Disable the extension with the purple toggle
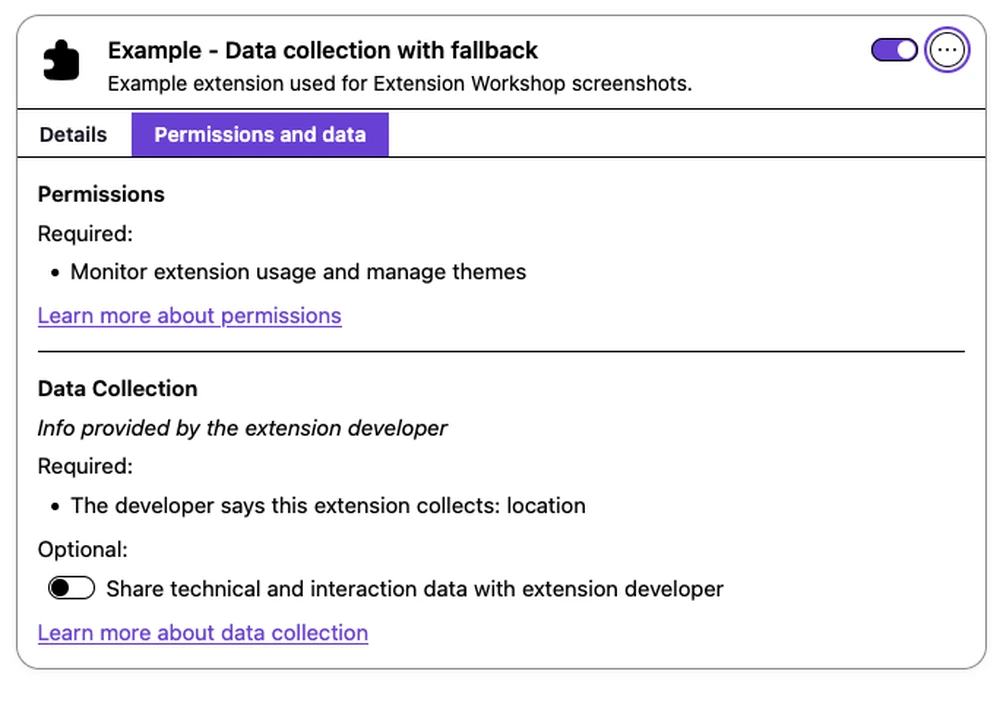The width and height of the screenshot is (1000, 706). click(x=894, y=50)
